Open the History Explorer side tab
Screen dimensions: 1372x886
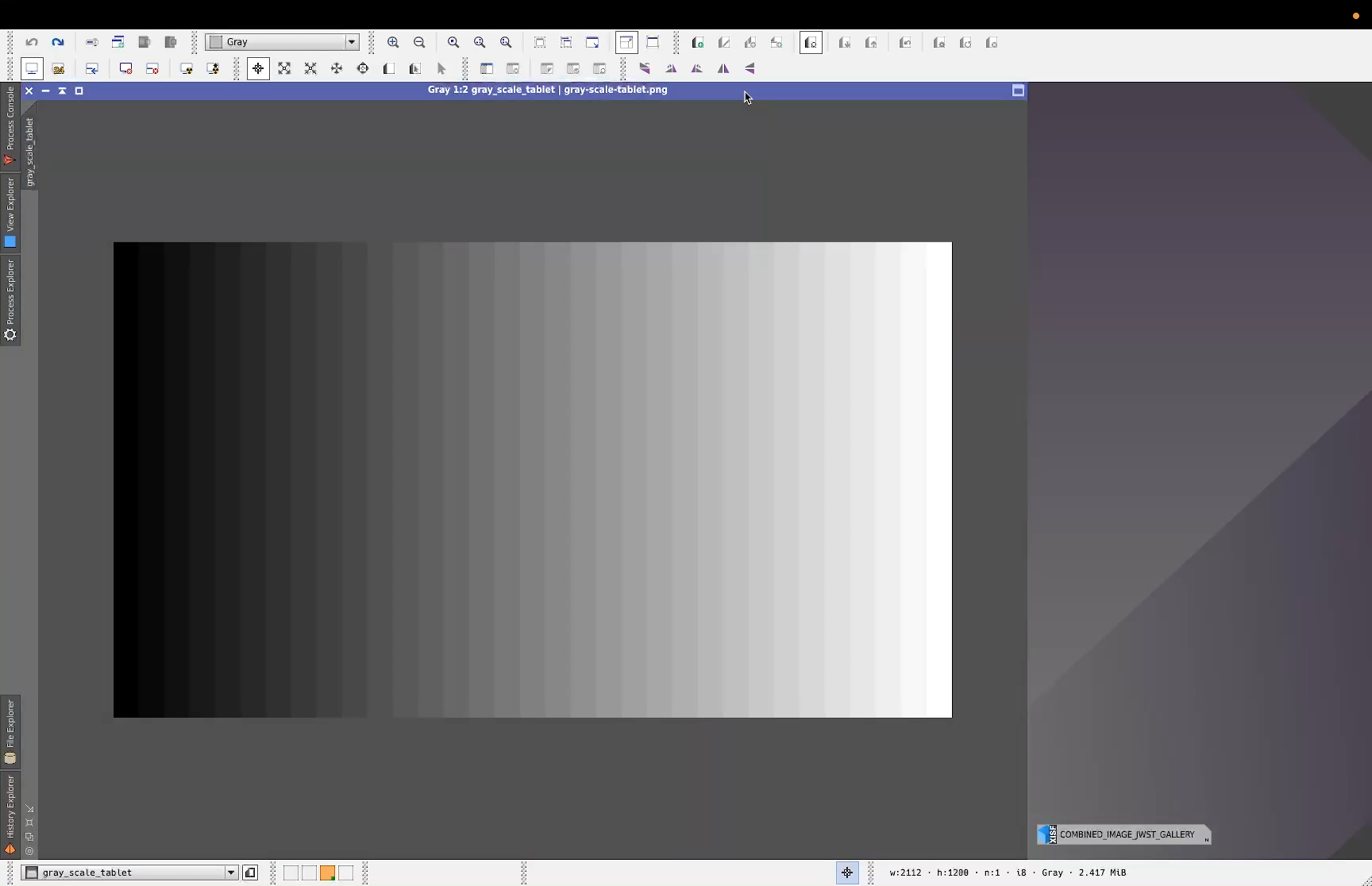click(x=10, y=815)
